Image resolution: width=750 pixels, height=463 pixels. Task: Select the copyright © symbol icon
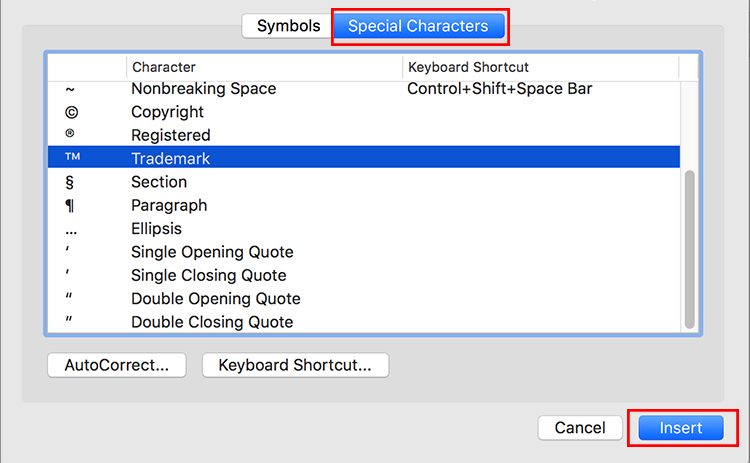(x=71, y=112)
